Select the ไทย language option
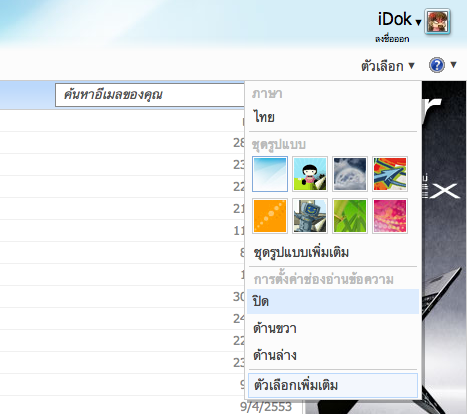The width and height of the screenshot is (467, 414). pos(264,117)
